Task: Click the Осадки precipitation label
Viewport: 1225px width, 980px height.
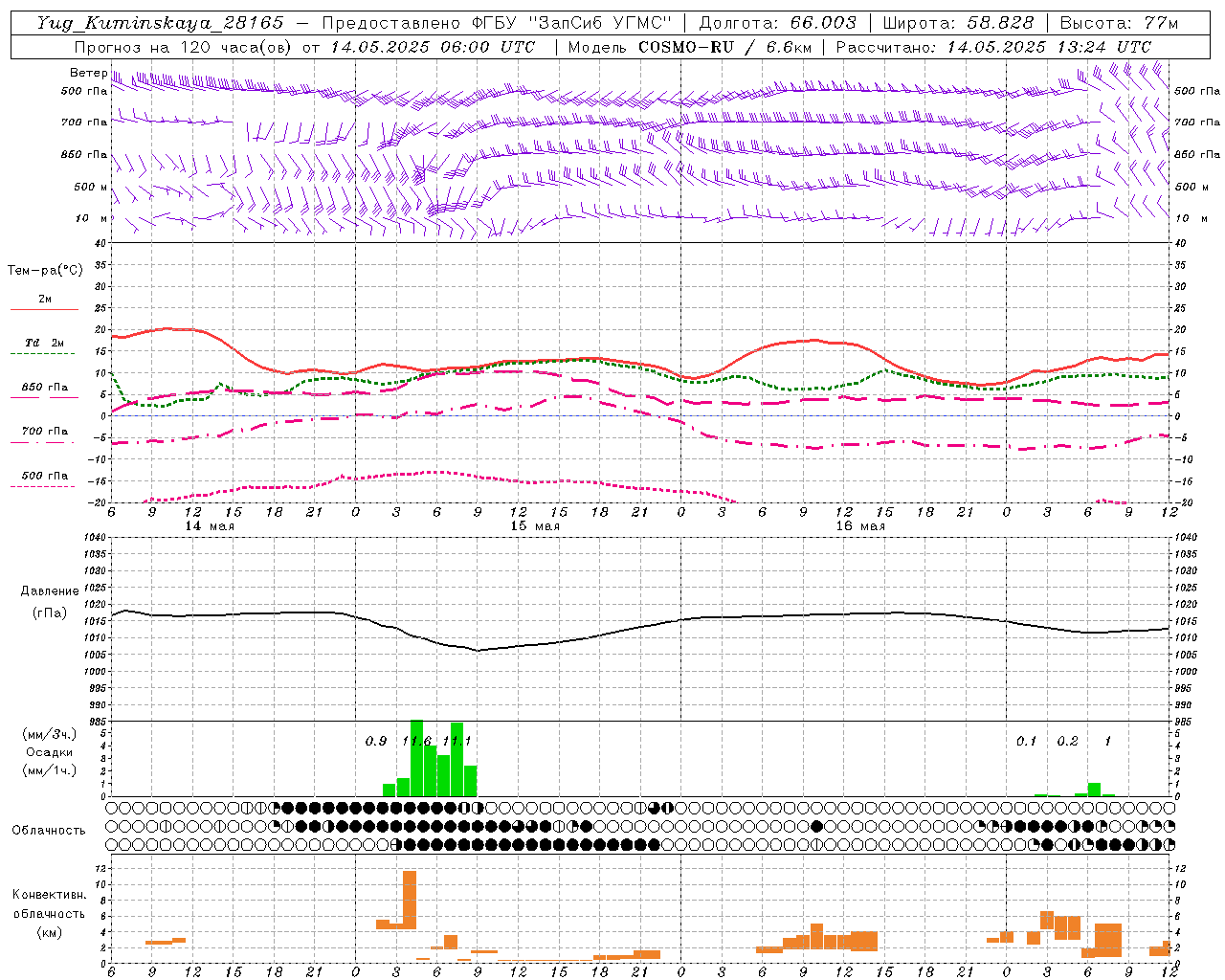Action: (x=49, y=752)
